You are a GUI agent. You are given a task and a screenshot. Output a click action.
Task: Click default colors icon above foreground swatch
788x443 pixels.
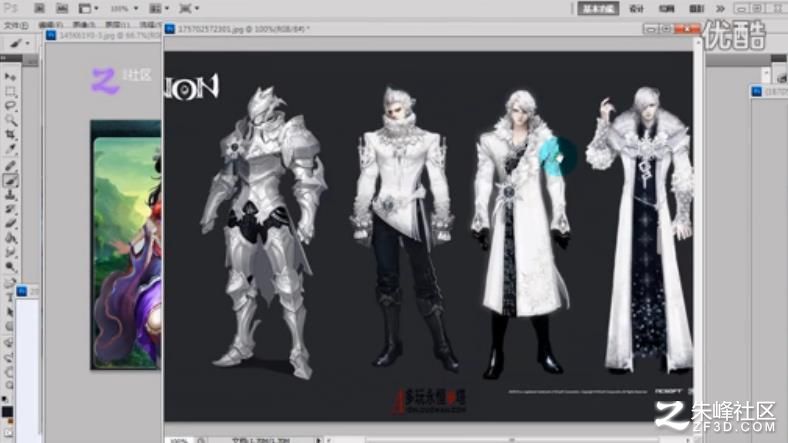click(x=5, y=400)
